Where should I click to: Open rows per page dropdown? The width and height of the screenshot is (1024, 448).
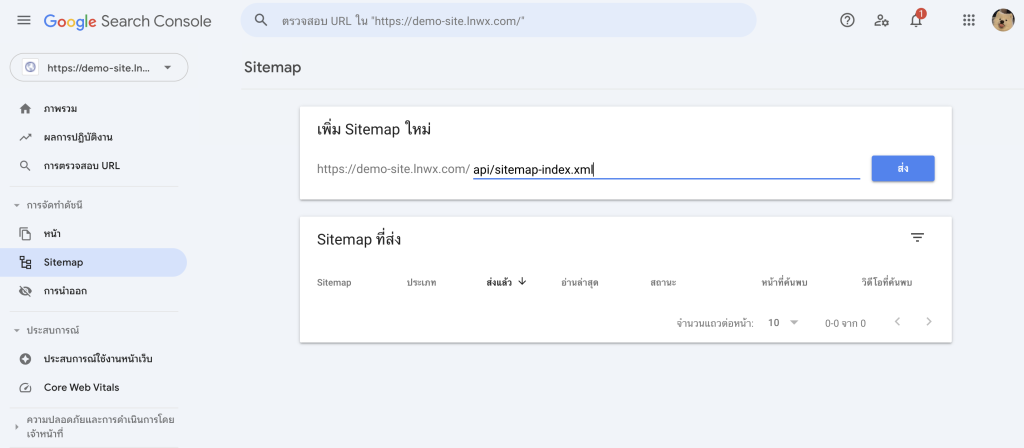[x=783, y=323]
